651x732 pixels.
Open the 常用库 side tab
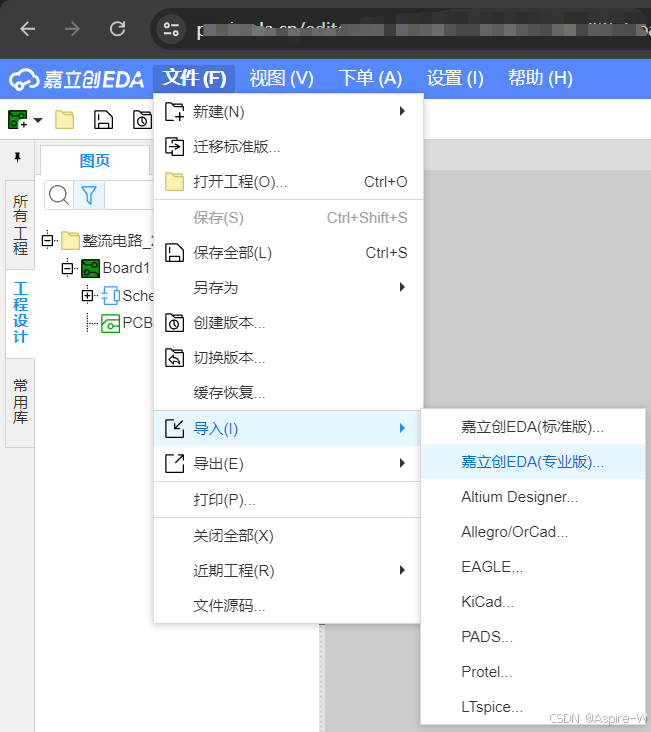[x=20, y=401]
